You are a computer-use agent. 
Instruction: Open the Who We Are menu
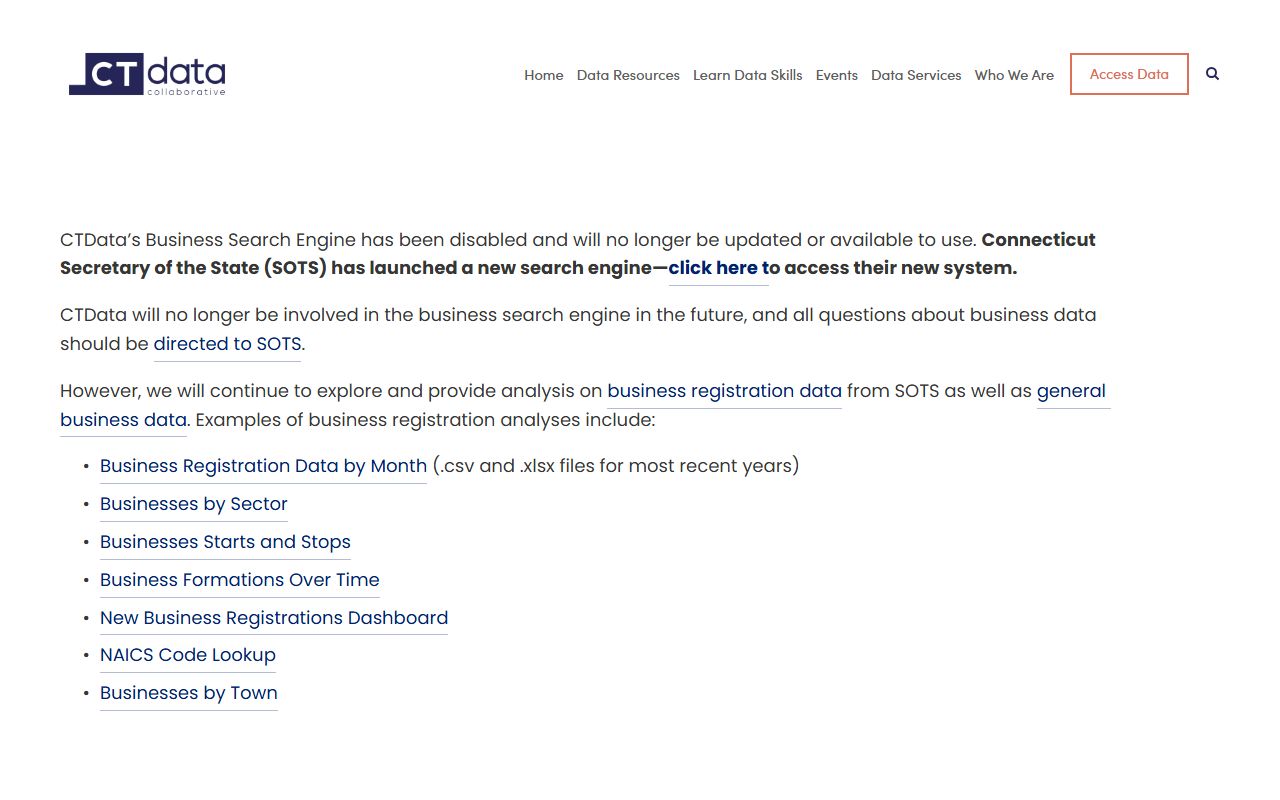1014,75
